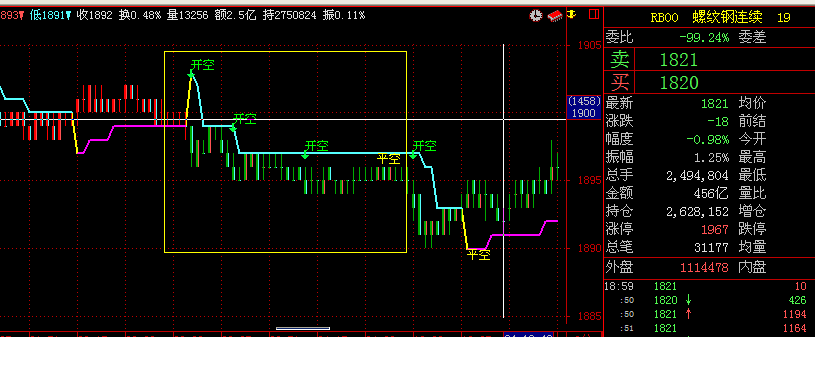
Task: Click the 收1892 close value in header
Action: pos(95,16)
